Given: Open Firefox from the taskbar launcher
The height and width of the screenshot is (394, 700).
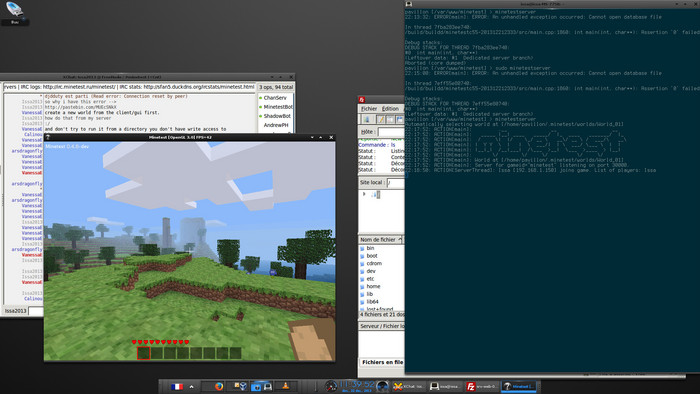Looking at the screenshot, I should click(x=219, y=386).
